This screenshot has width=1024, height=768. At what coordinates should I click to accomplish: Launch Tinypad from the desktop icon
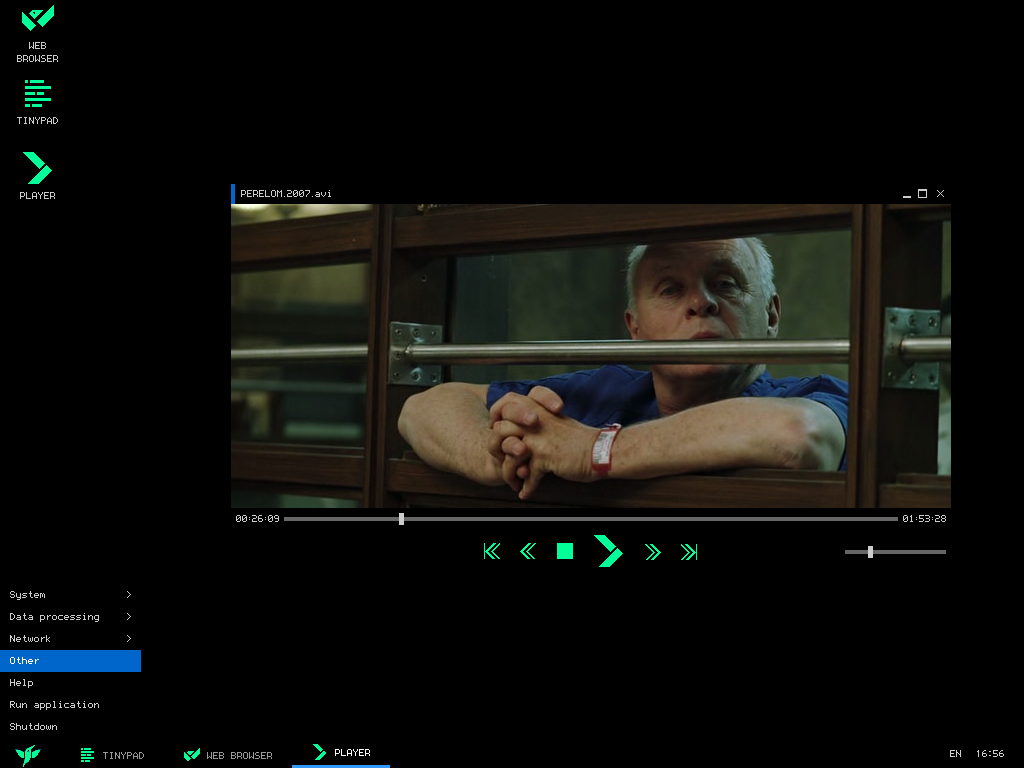tap(37, 102)
